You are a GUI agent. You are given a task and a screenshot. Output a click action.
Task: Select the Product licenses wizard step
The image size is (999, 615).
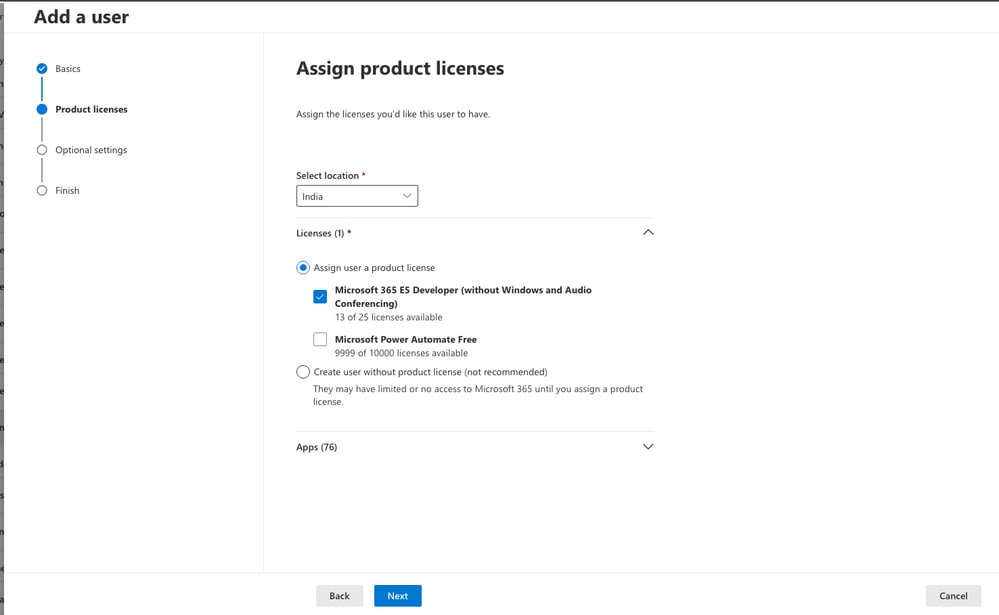click(91, 109)
